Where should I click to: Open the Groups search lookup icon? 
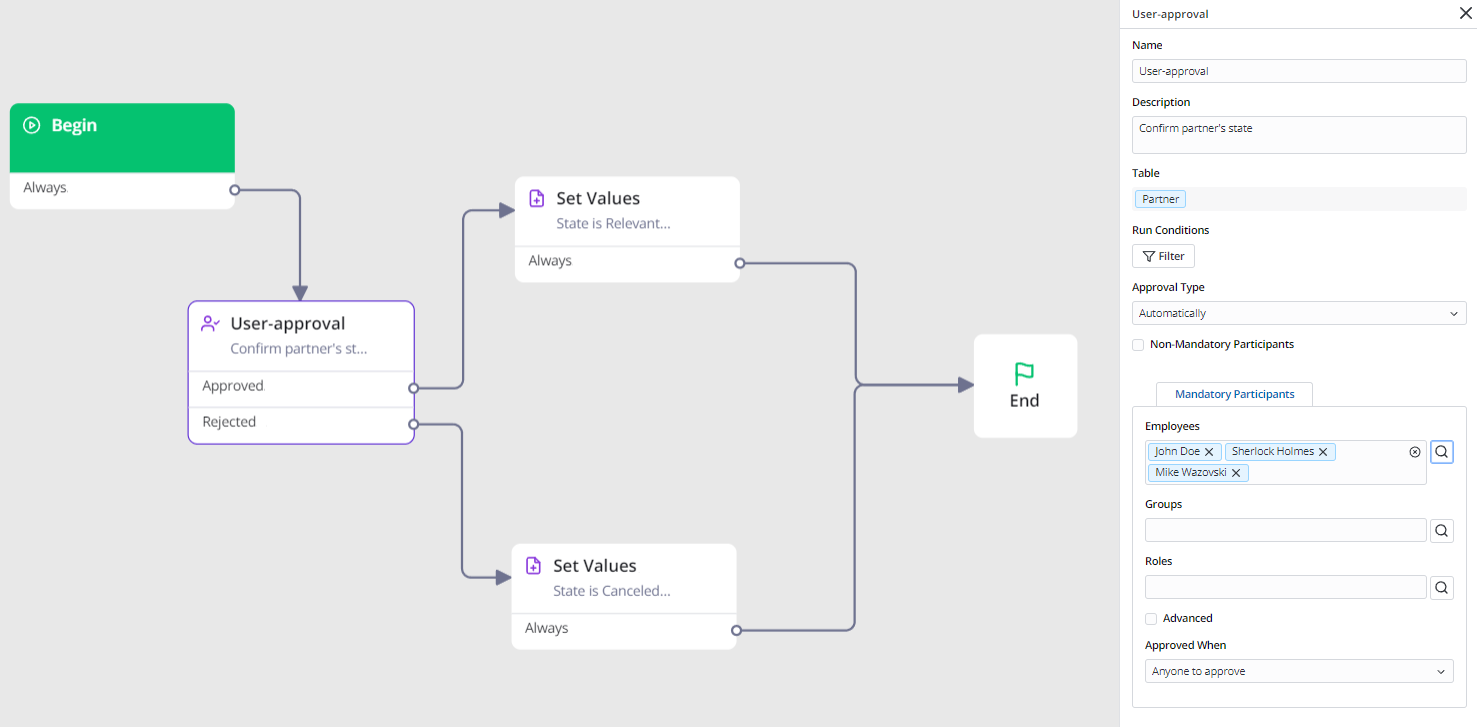pos(1441,530)
